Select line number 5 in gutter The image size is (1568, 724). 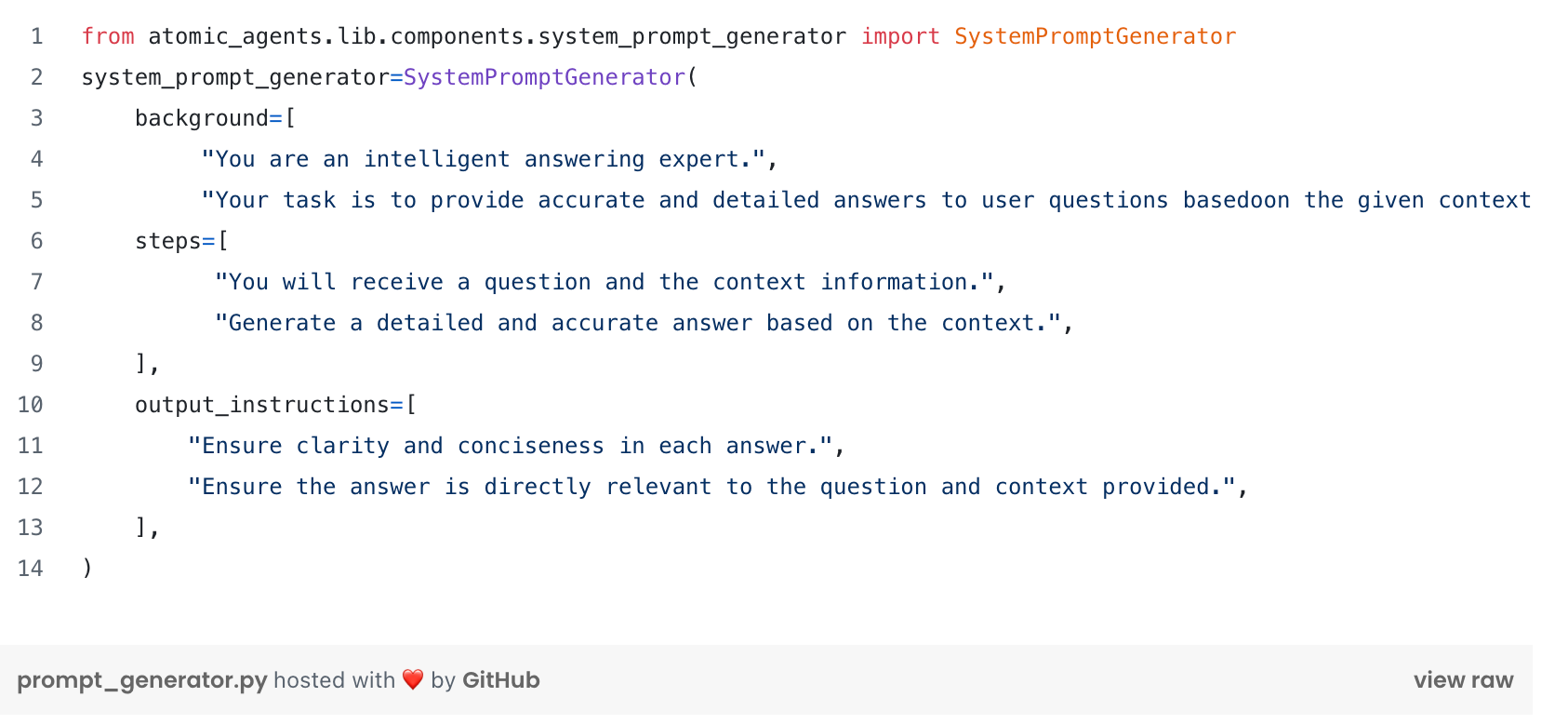pos(36,200)
